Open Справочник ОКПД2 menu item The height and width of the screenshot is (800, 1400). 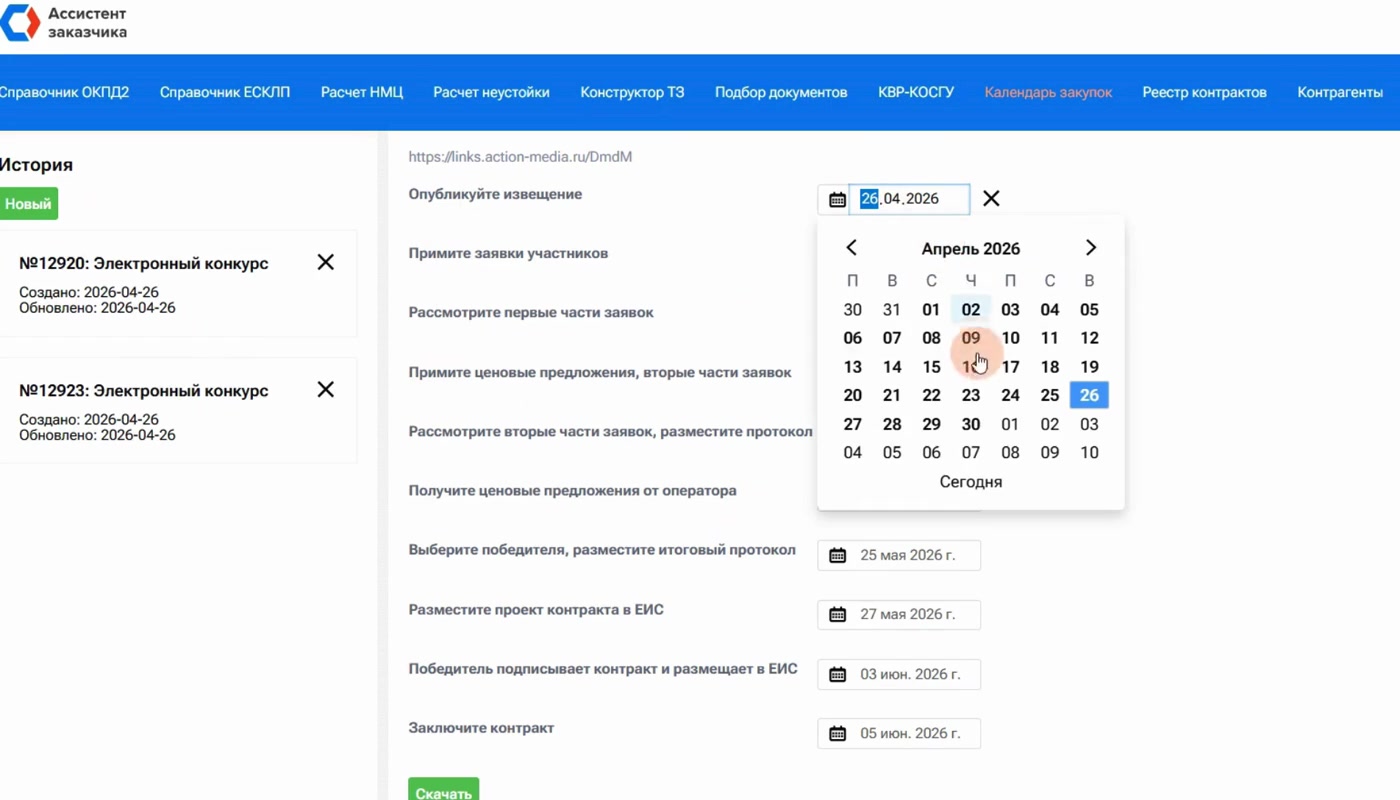(x=65, y=92)
